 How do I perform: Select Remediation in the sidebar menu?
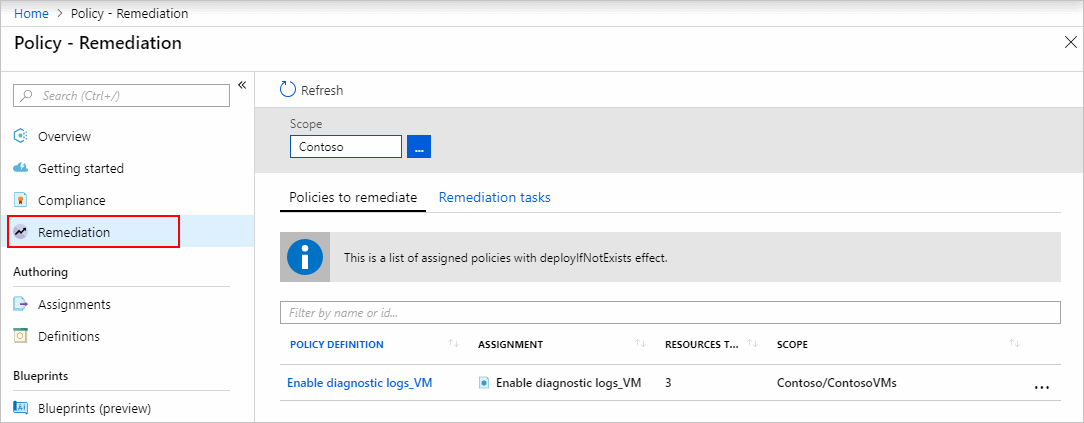74,232
